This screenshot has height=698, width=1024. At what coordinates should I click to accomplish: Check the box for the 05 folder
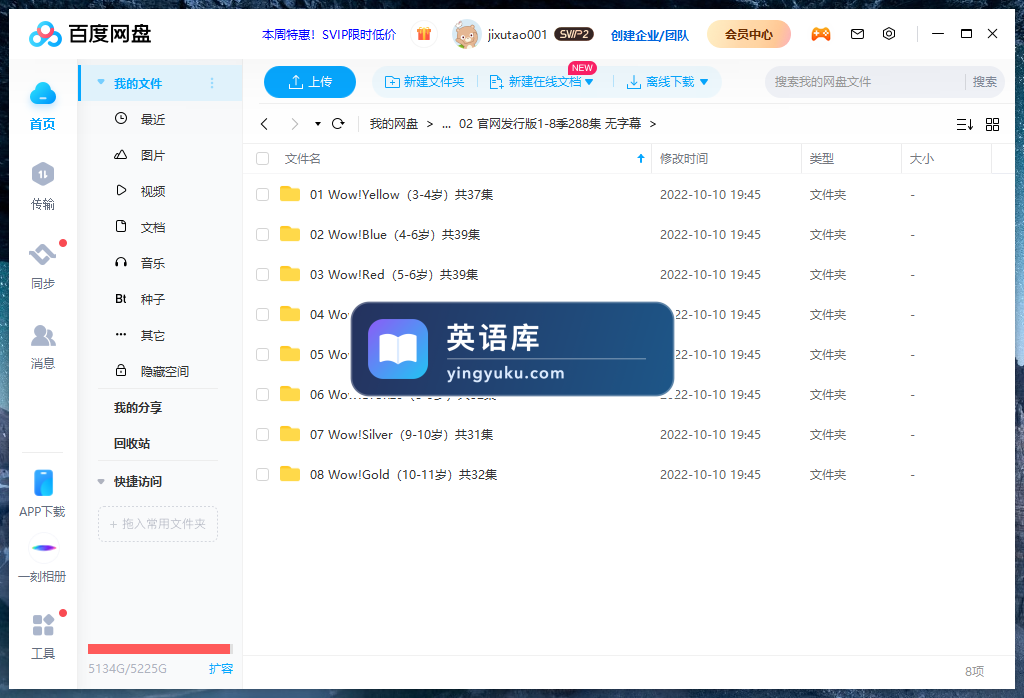point(263,355)
